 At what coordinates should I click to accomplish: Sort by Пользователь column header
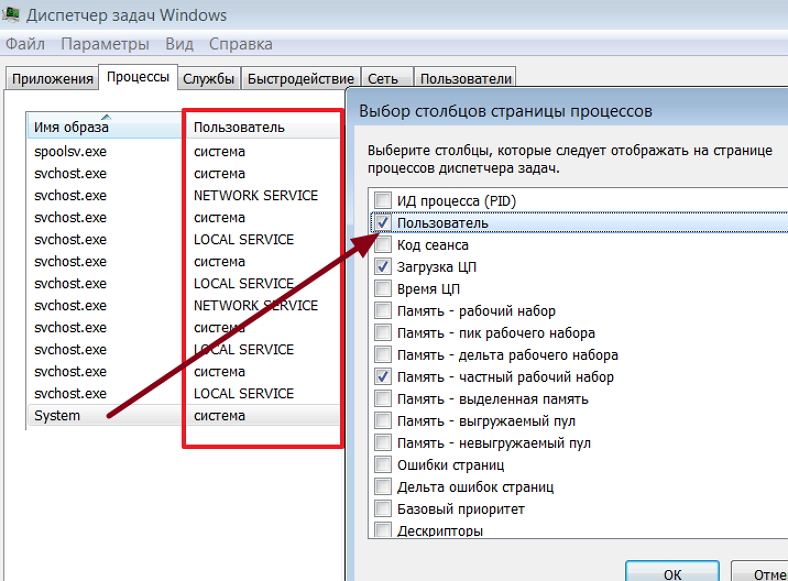pyautogui.click(x=262, y=127)
